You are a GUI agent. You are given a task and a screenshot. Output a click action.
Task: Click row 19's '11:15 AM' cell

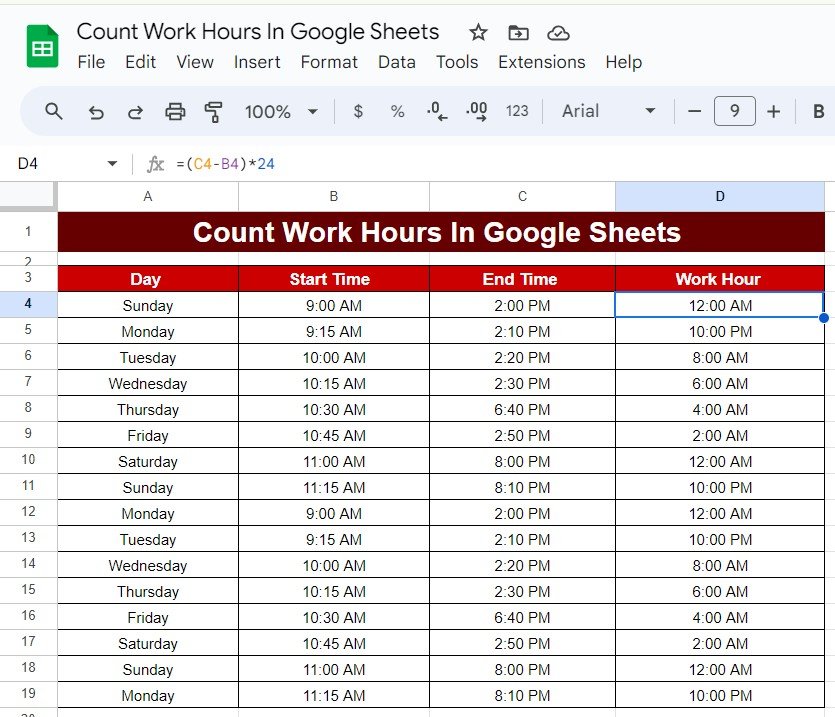tap(333, 695)
